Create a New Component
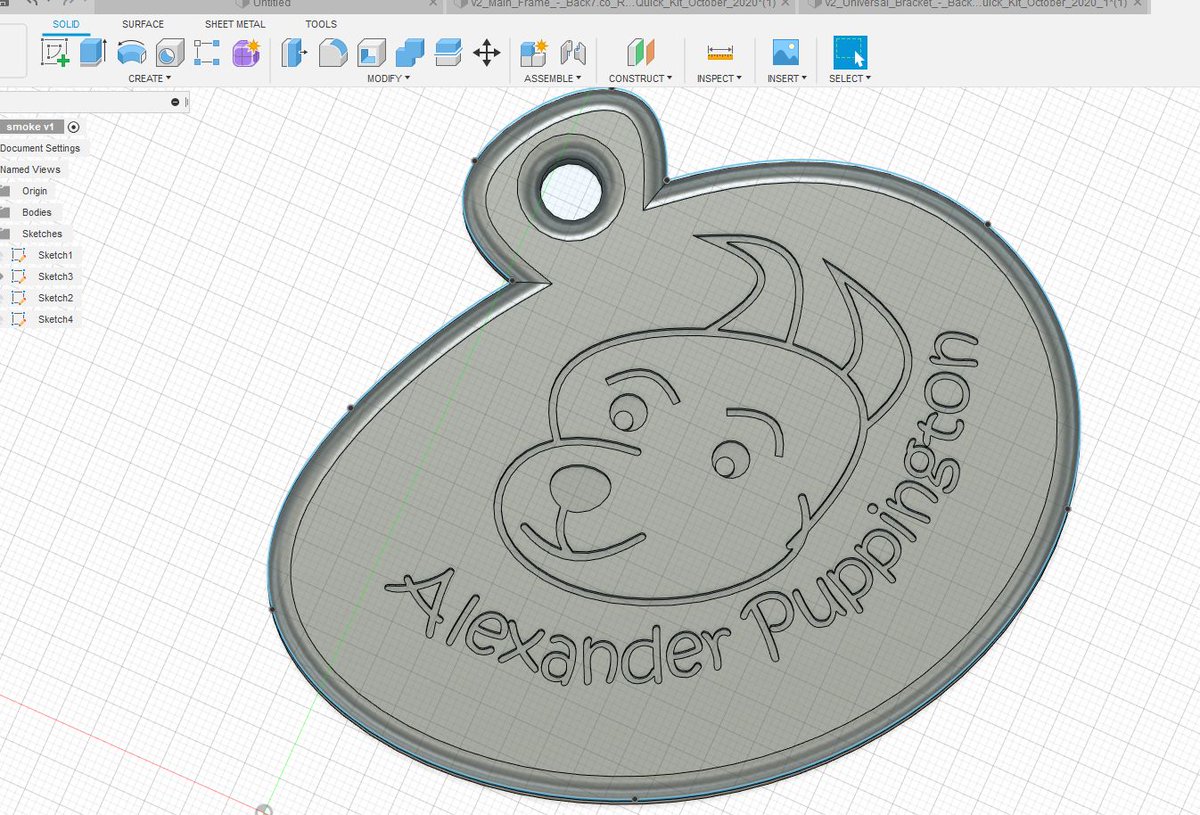 (x=534, y=53)
